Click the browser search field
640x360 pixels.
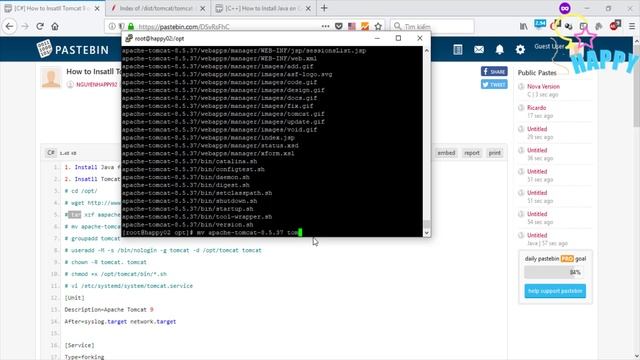click(x=433, y=27)
